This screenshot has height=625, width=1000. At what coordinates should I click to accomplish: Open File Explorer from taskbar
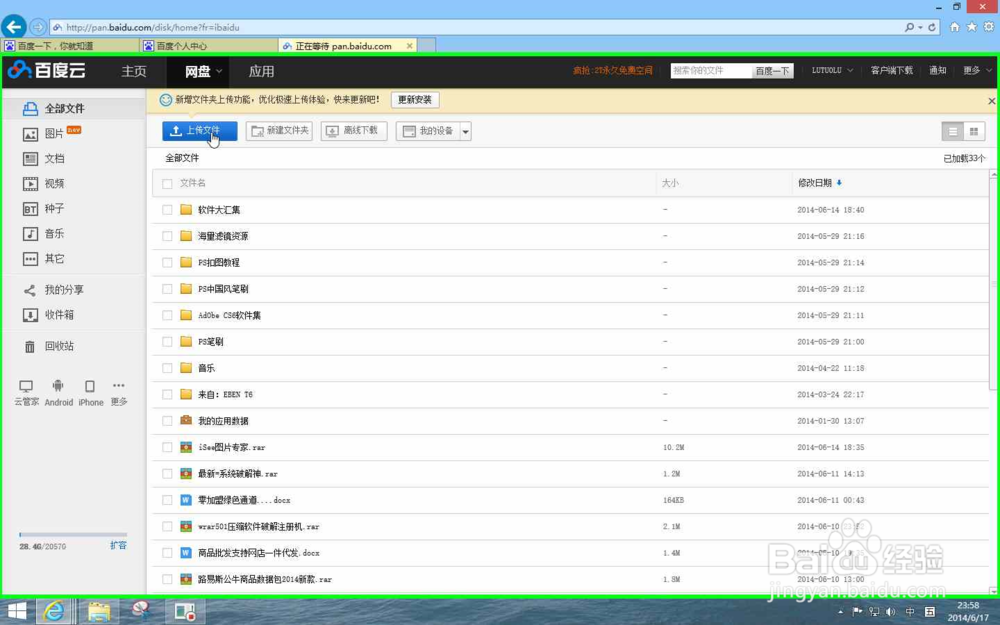point(99,612)
